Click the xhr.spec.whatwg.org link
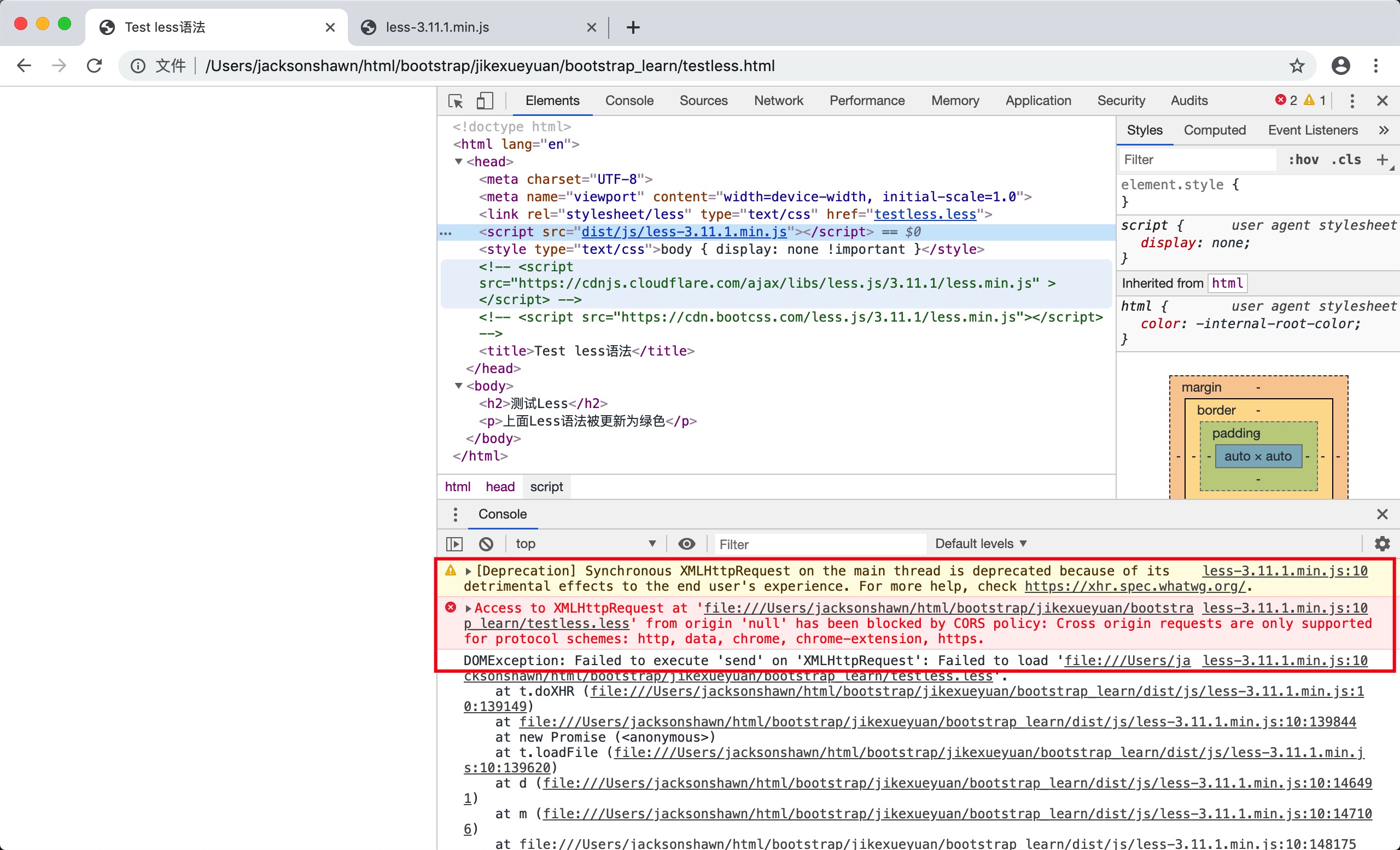This screenshot has width=1400, height=850. point(1134,586)
